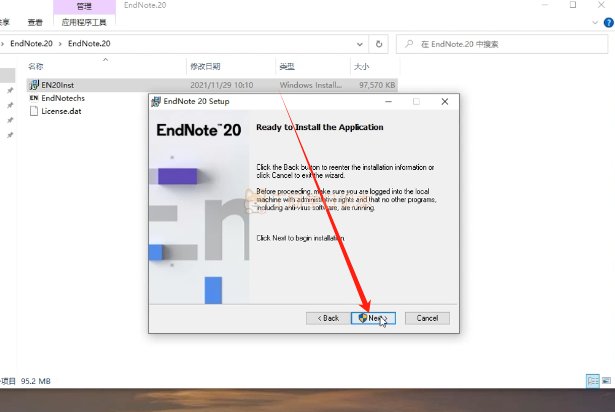Select the License.dat file
Image resolution: width=615 pixels, height=412 pixels.
point(61,111)
